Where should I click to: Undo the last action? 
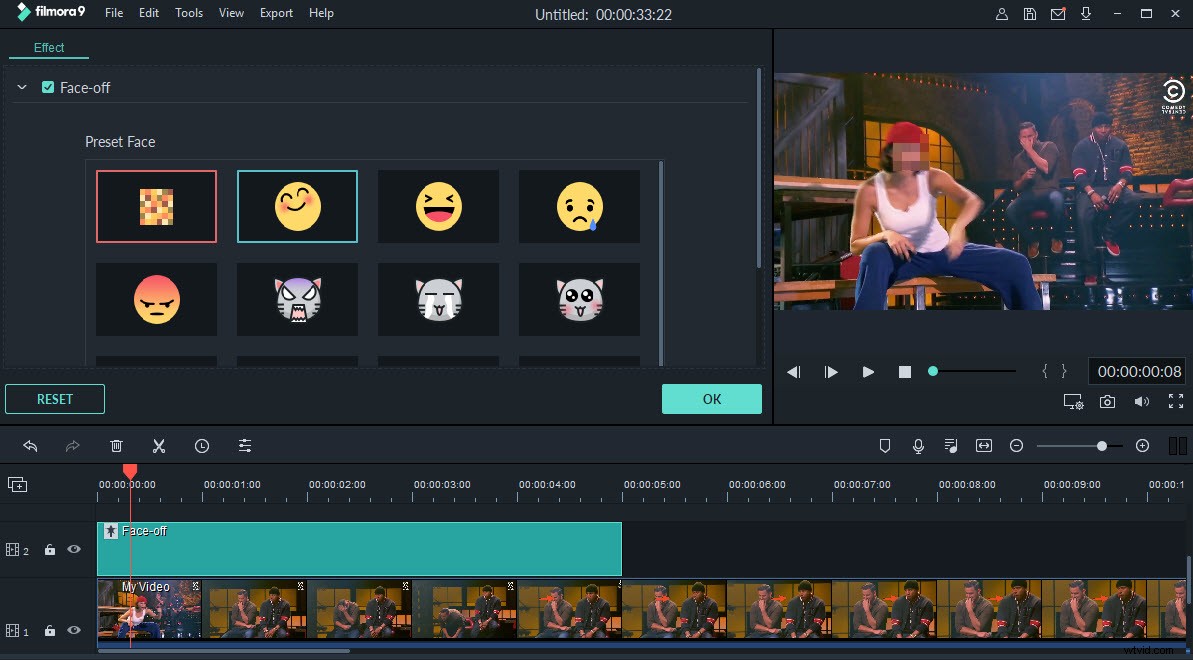(x=30, y=445)
